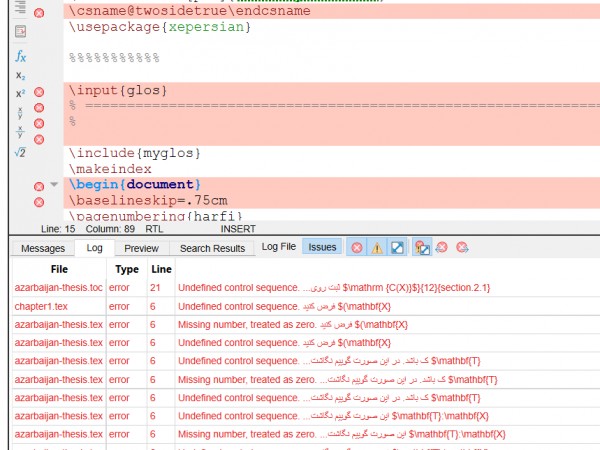600x450 pixels.
Task: Insert square root symbol
Action: click(x=20, y=152)
